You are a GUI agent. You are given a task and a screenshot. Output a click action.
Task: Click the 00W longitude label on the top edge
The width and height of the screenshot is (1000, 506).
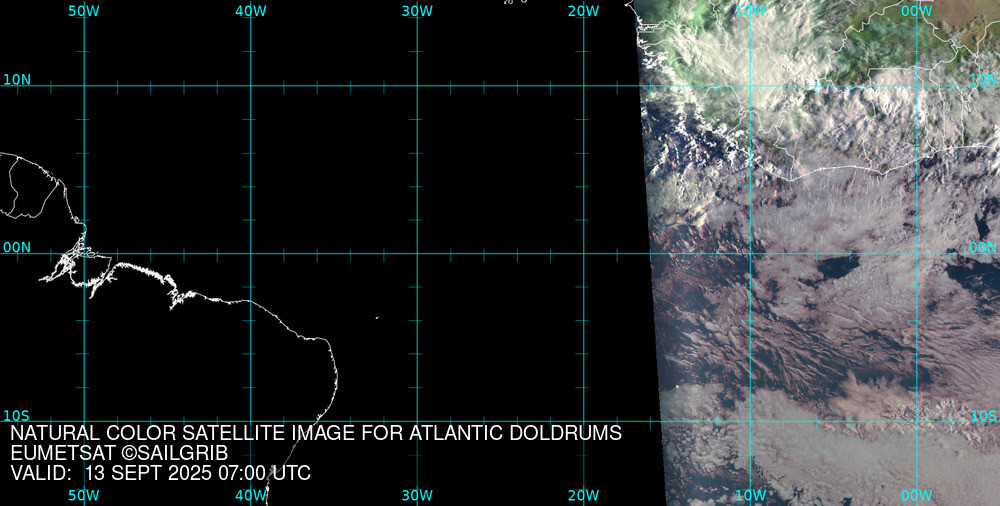pyautogui.click(x=917, y=11)
